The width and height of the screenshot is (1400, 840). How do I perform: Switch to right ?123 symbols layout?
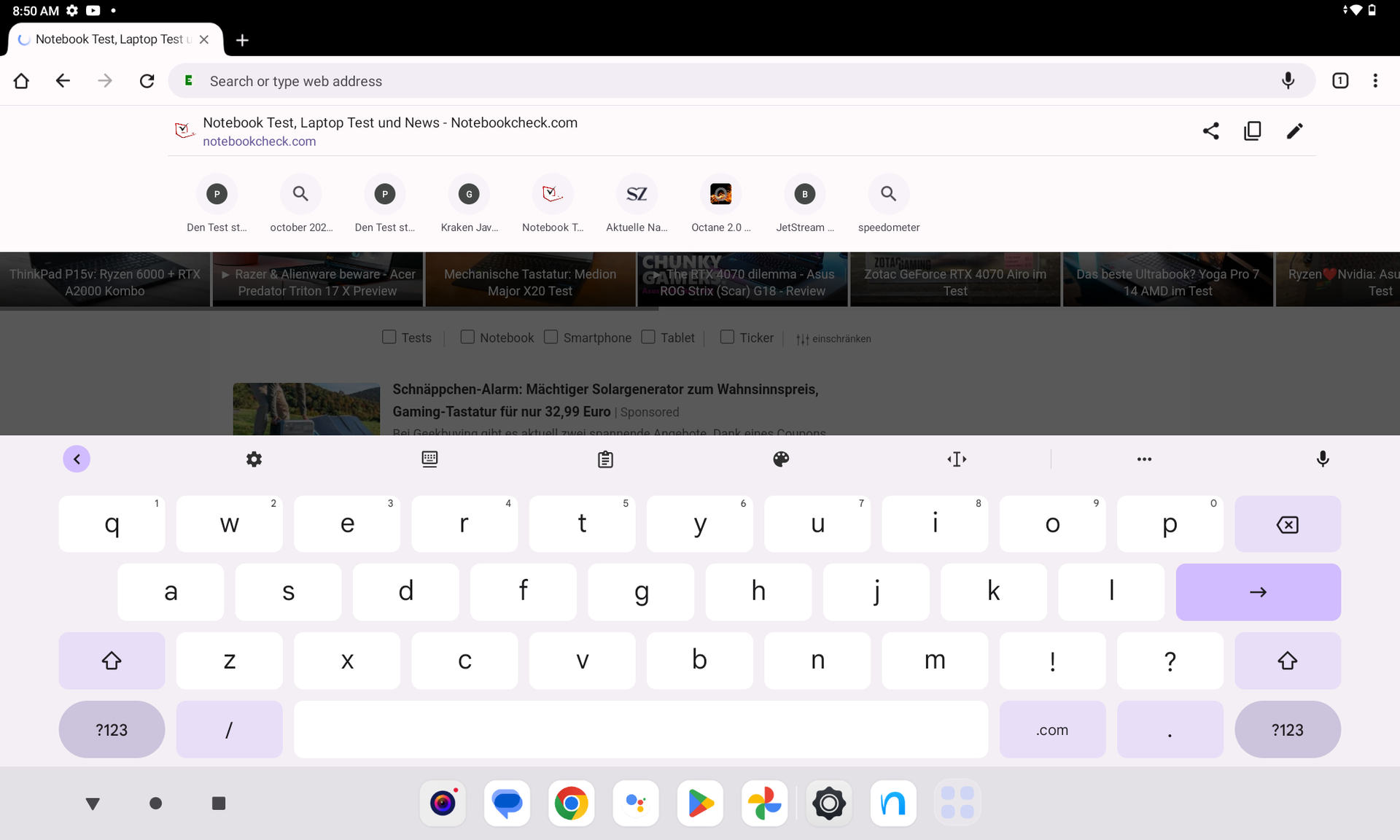[1288, 730]
